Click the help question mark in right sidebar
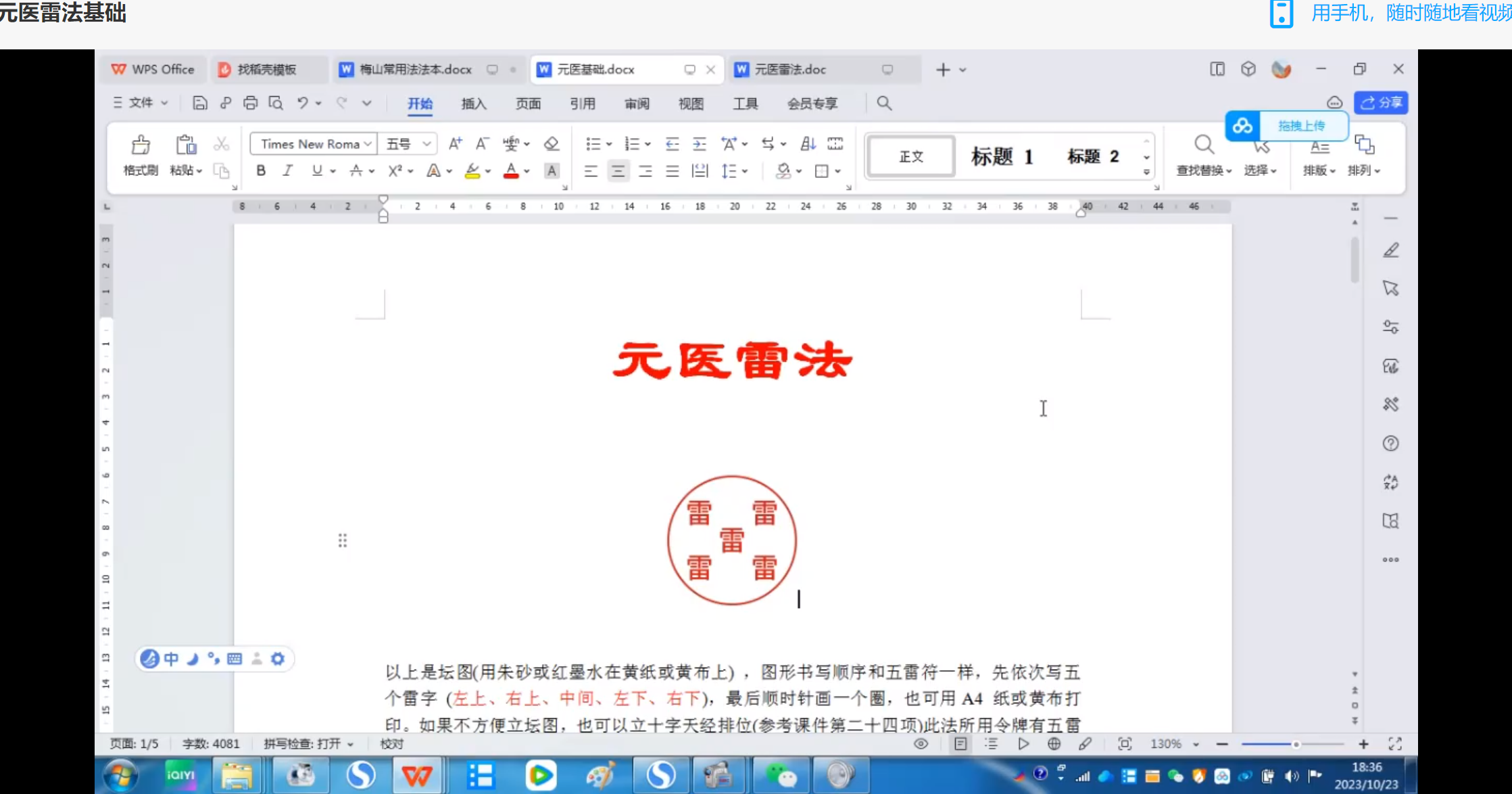This screenshot has height=794, width=1512. (1390, 444)
